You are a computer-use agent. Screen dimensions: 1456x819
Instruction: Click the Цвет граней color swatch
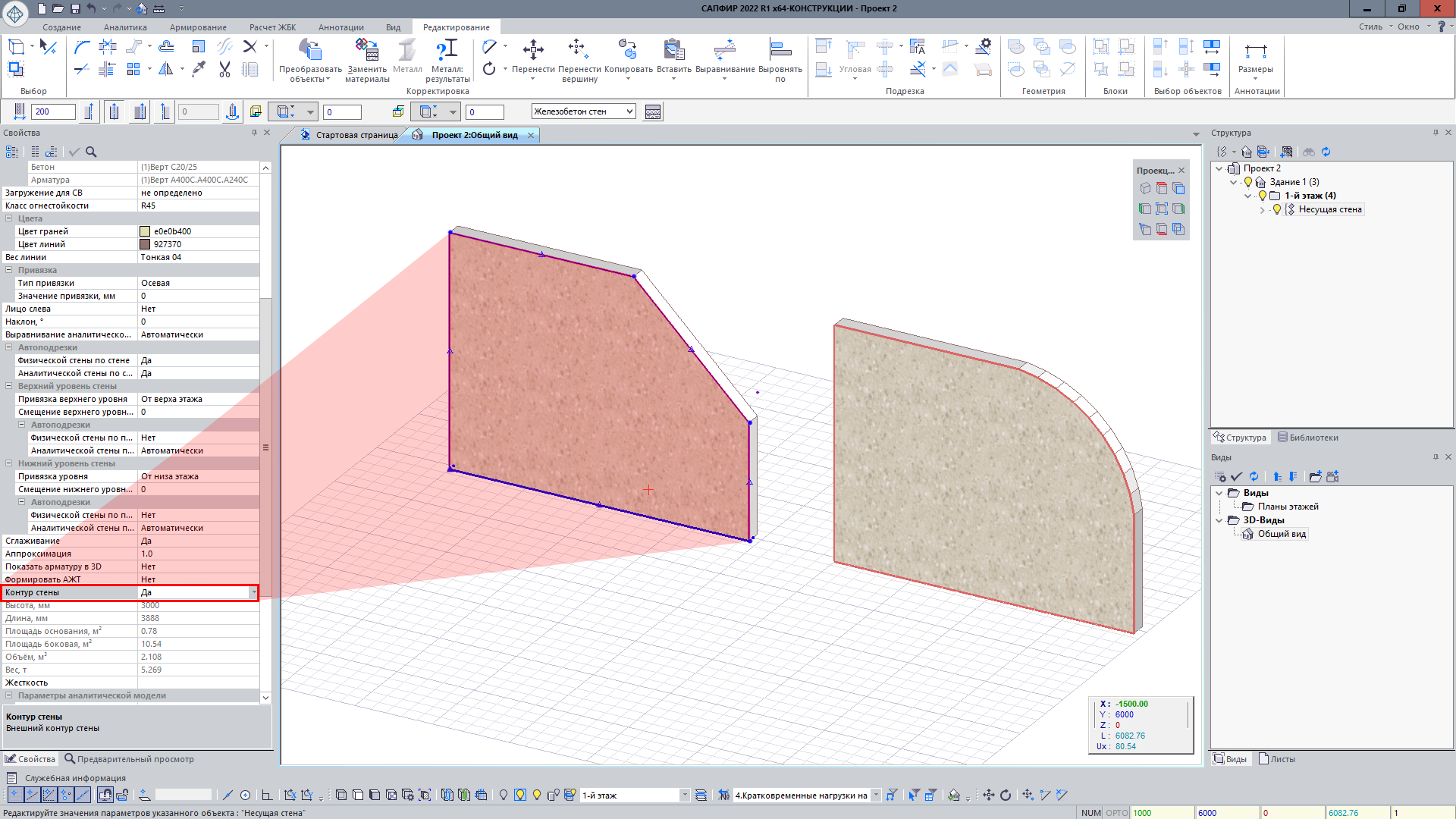click(x=145, y=231)
